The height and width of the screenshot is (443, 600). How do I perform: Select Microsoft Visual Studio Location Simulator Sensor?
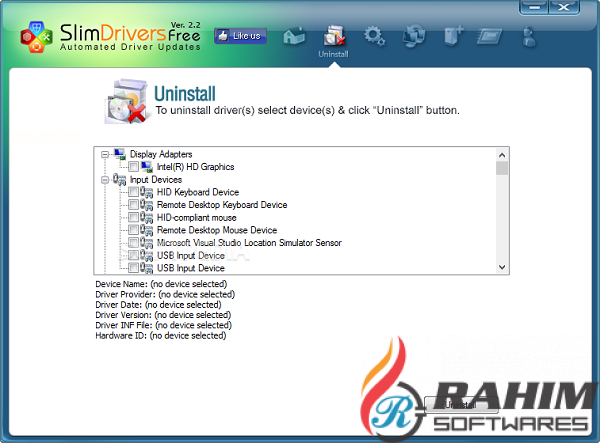click(x=249, y=243)
